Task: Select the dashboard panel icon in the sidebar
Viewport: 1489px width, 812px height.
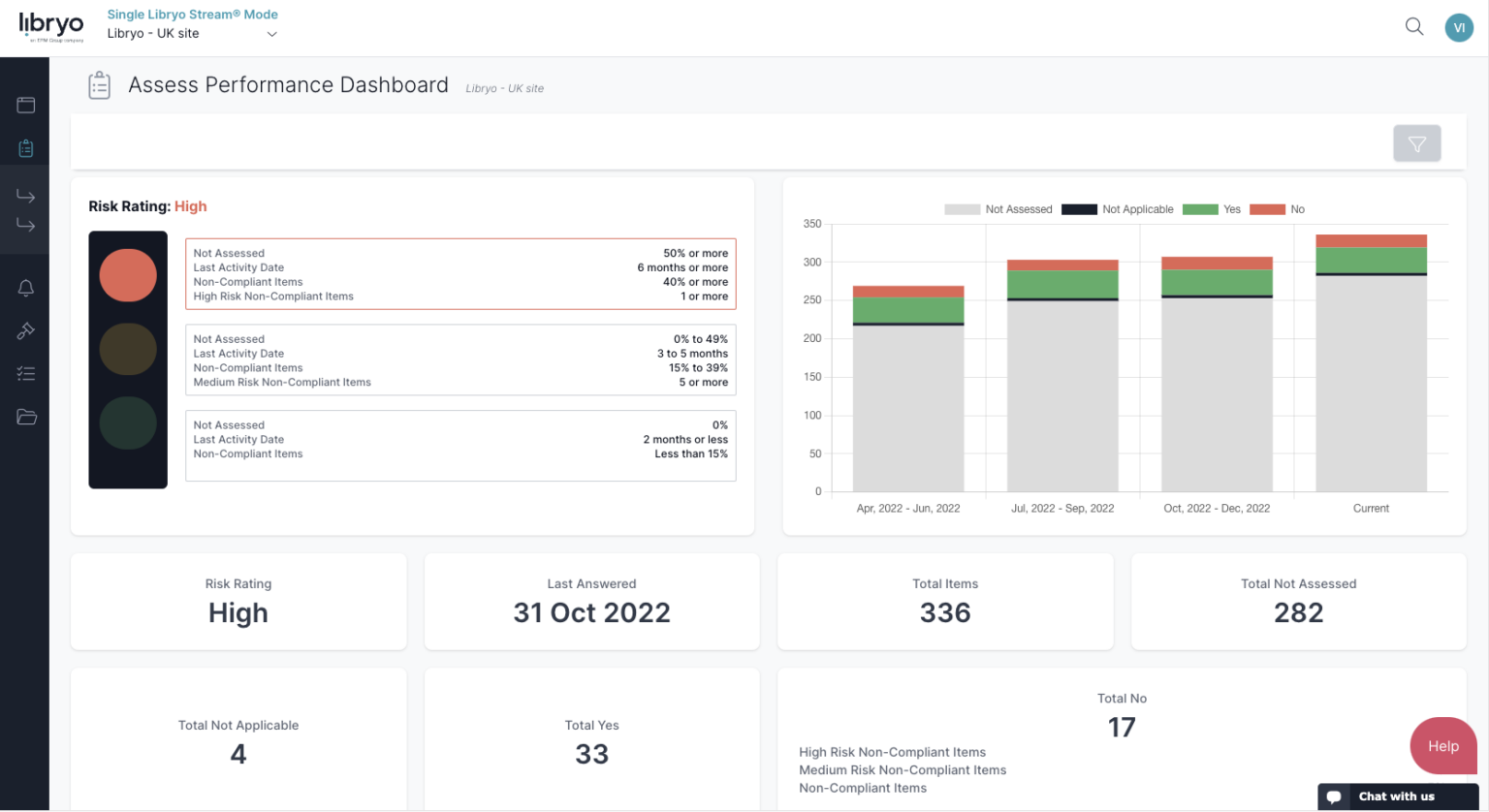Action: (25, 104)
